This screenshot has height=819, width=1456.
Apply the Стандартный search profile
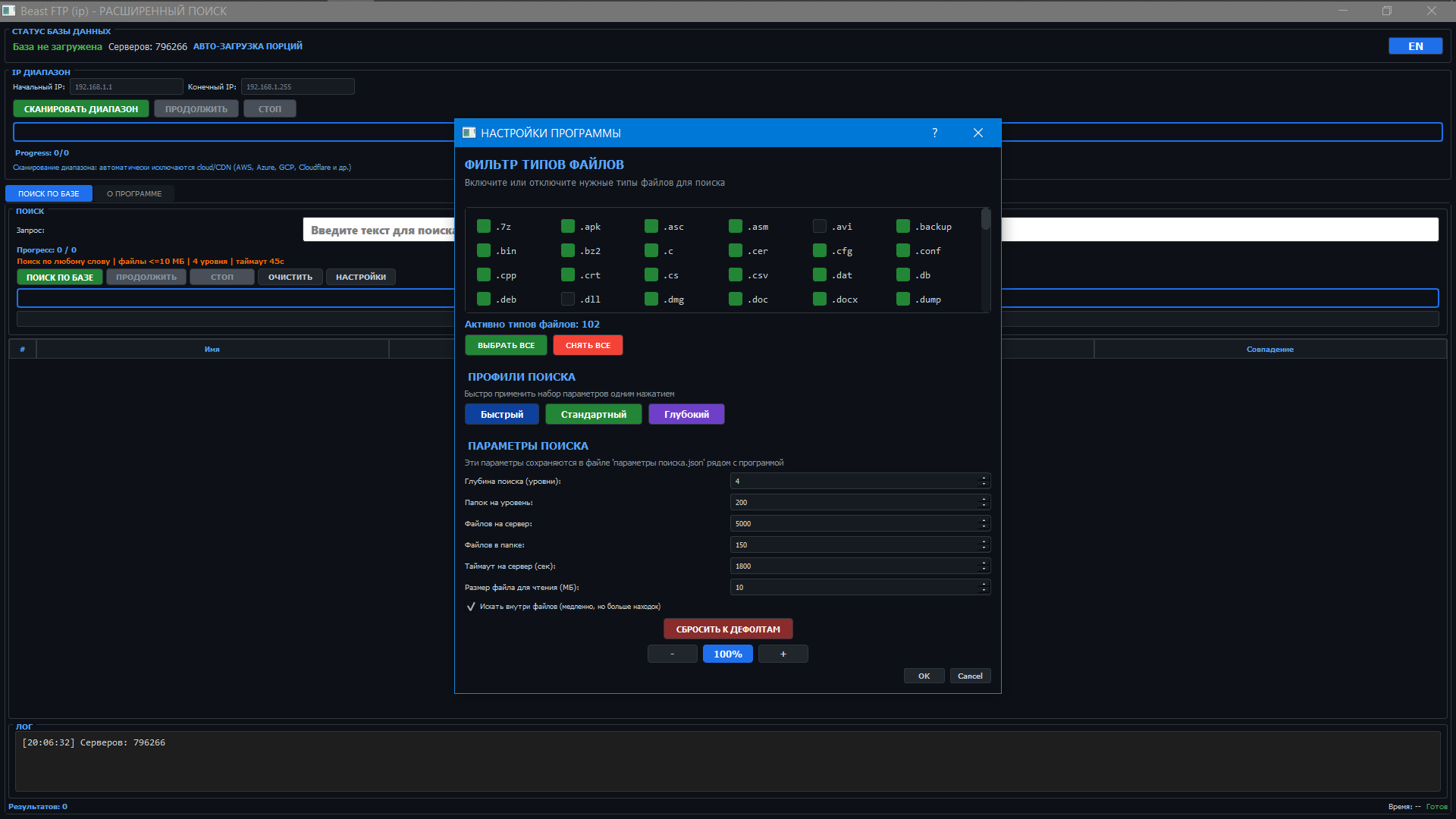594,414
